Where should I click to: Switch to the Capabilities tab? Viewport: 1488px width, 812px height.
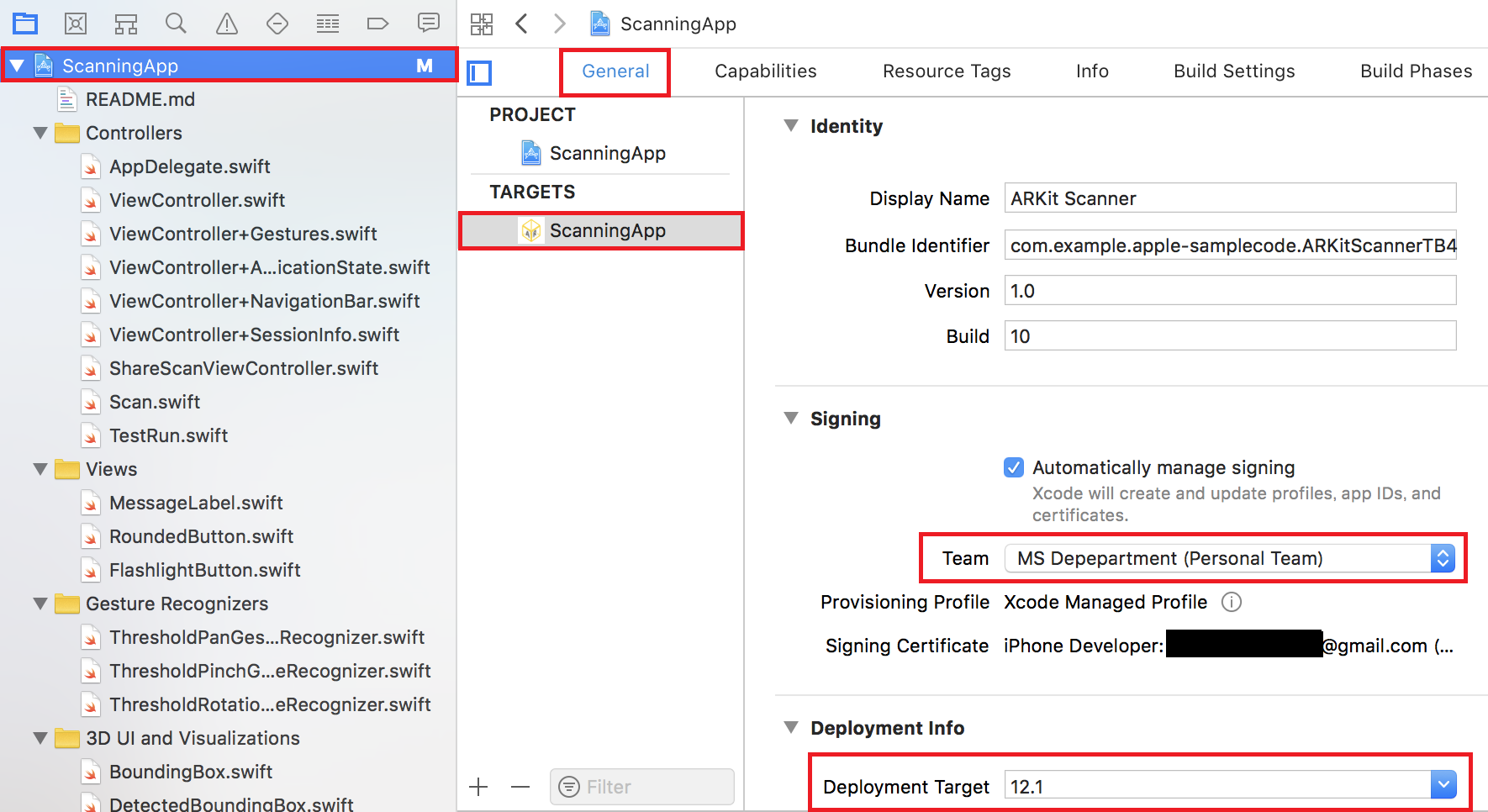[x=766, y=71]
